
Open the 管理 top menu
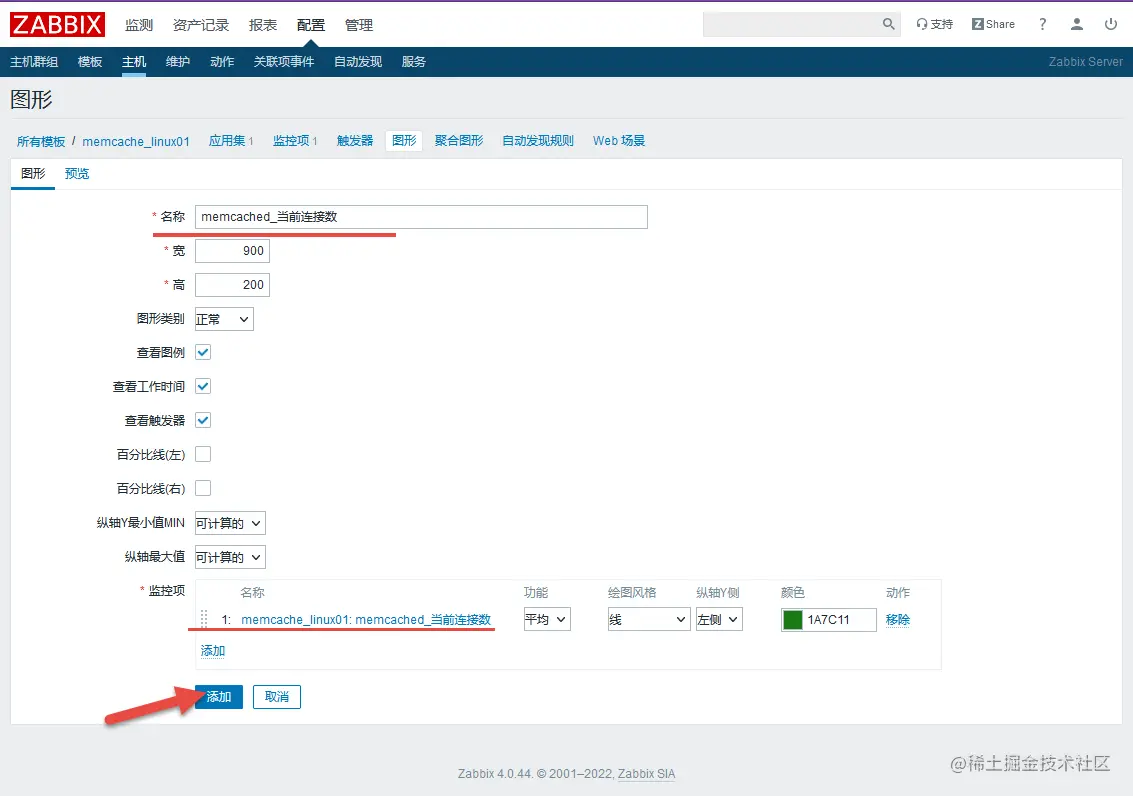(359, 25)
